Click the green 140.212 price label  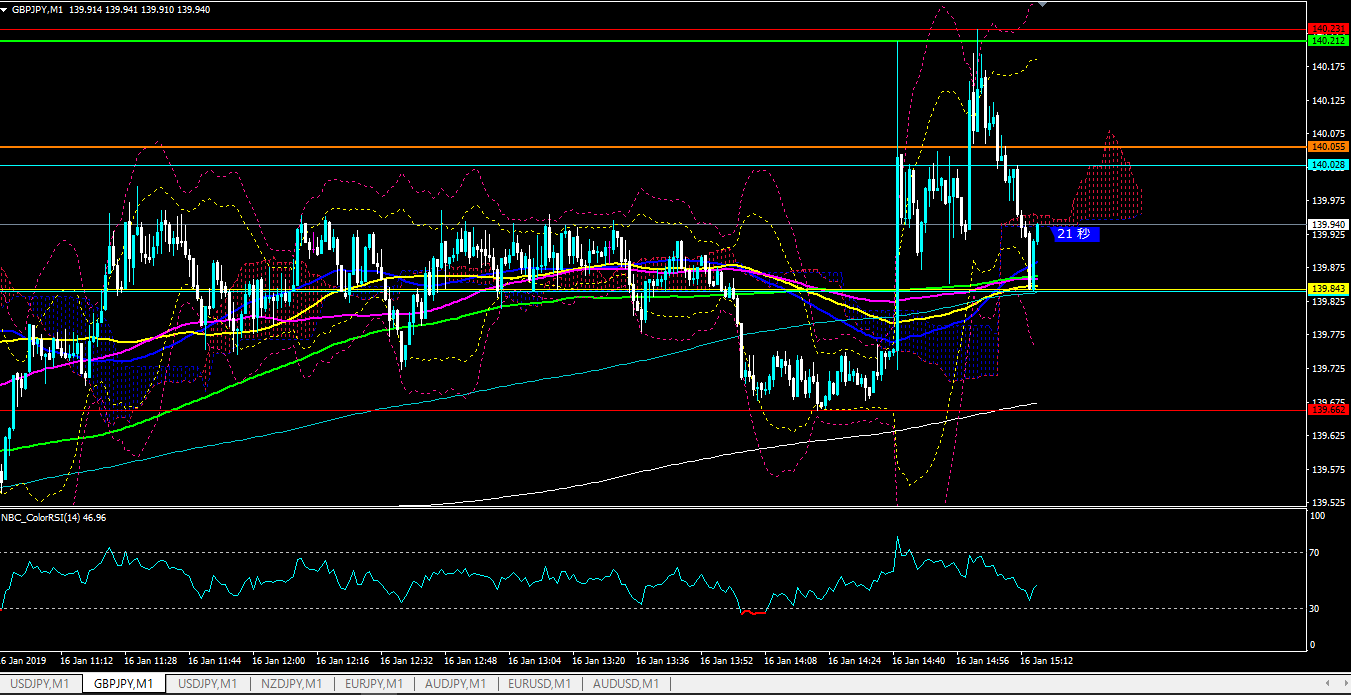coord(1329,41)
